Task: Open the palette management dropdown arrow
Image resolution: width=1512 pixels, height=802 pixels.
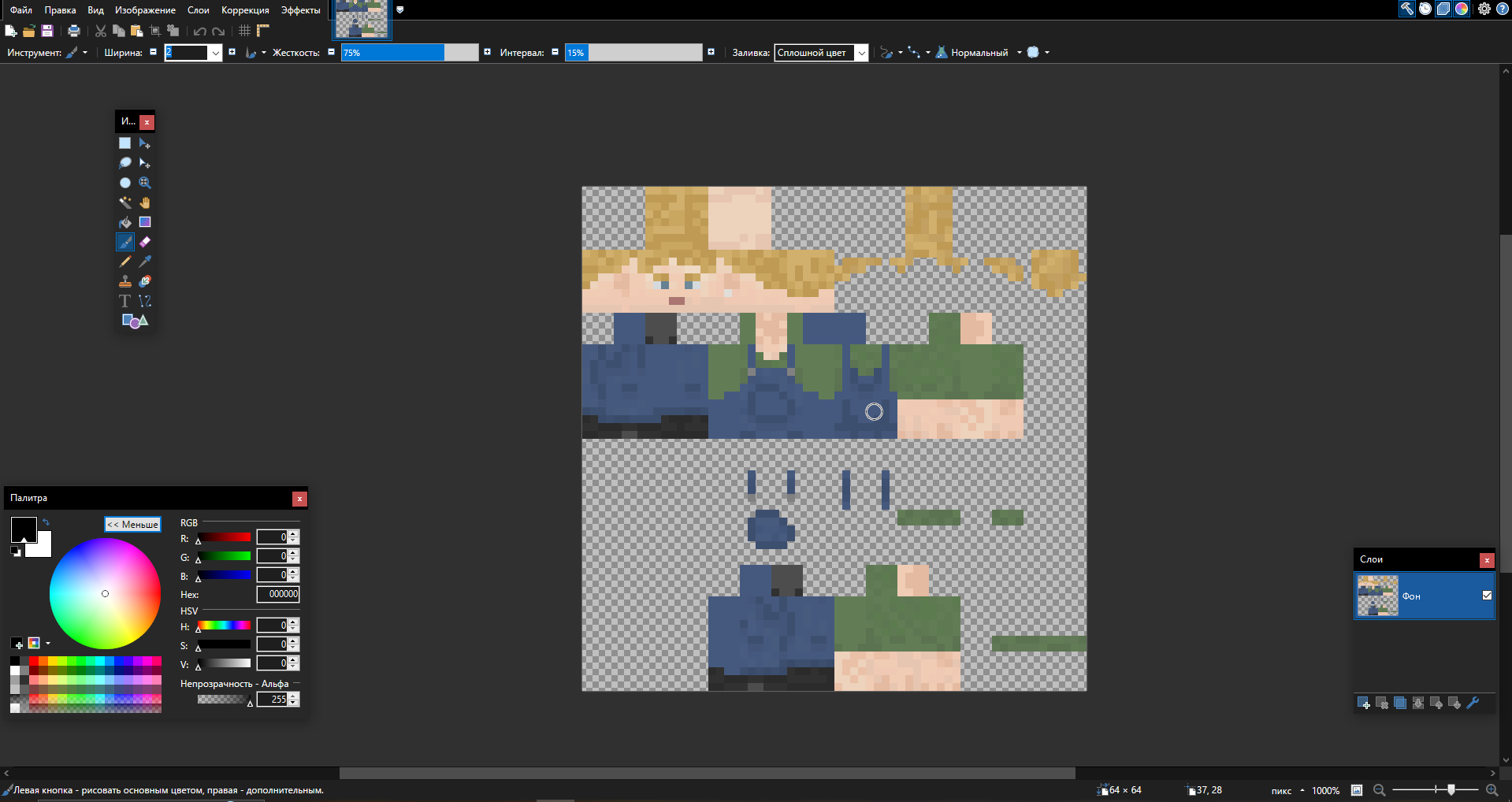Action: coord(48,644)
